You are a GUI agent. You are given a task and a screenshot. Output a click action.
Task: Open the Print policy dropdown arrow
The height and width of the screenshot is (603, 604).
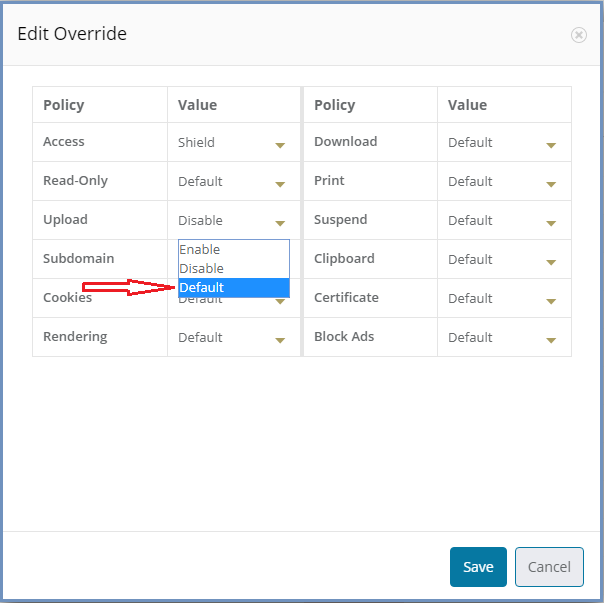(x=551, y=184)
